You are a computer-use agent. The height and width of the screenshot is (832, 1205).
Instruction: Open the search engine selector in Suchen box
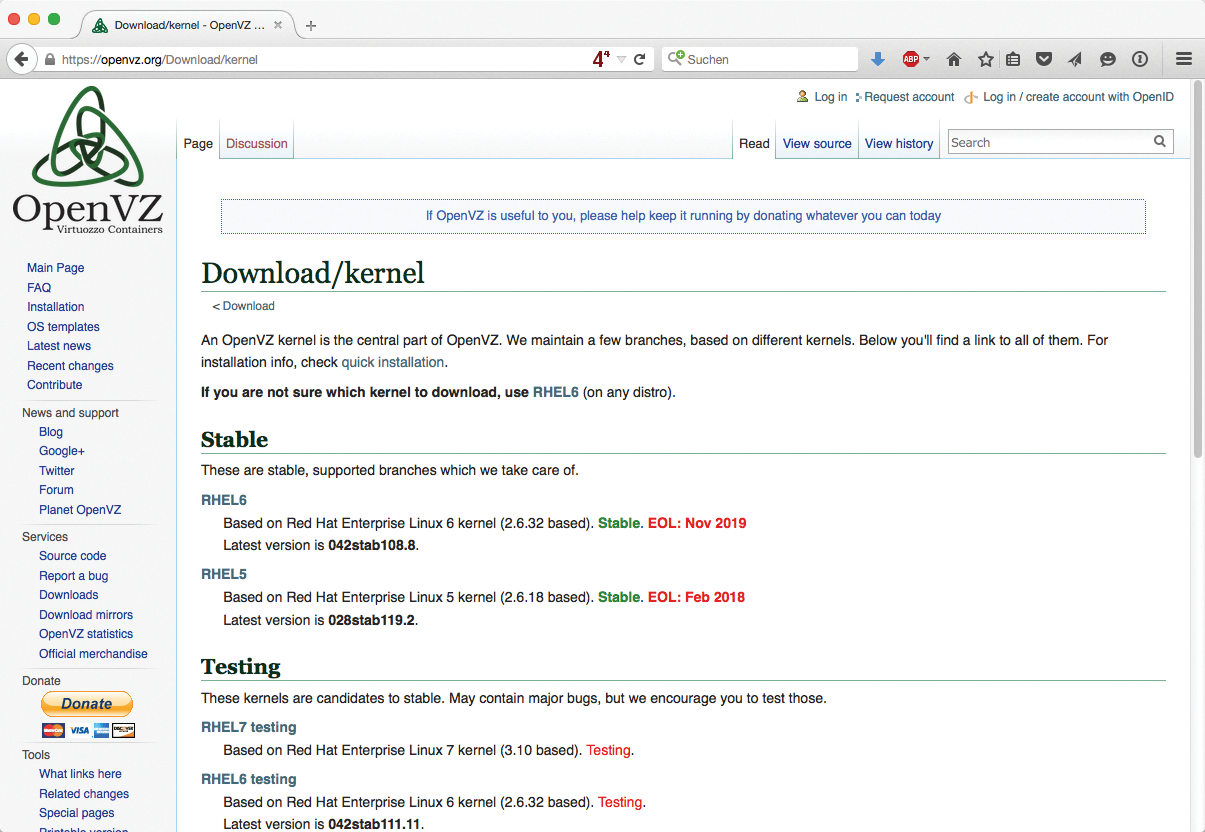click(677, 59)
